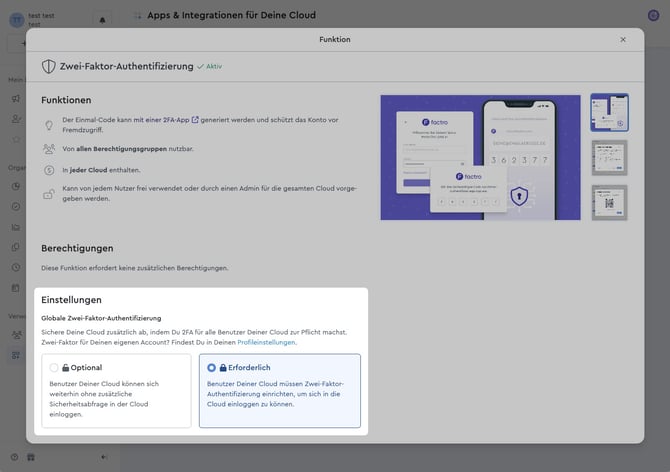
Task: Show the QR code preview thumbnail
Action: (609, 202)
